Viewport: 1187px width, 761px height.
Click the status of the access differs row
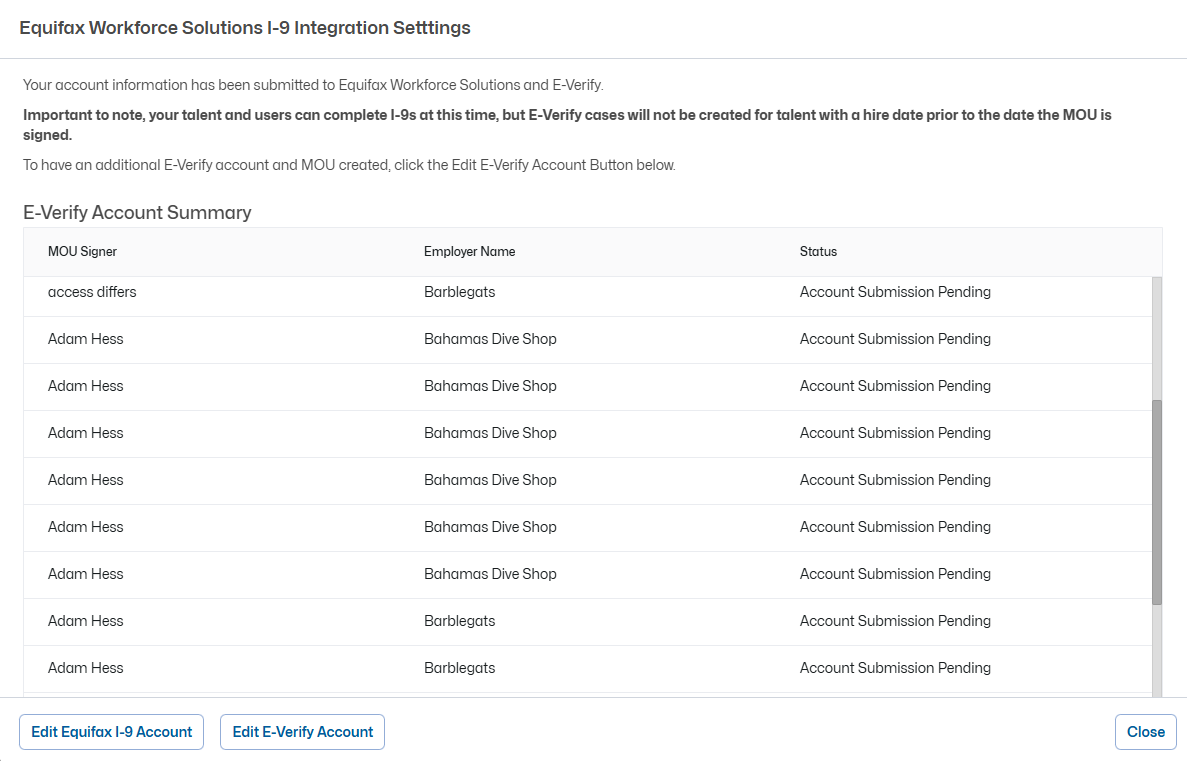click(896, 292)
